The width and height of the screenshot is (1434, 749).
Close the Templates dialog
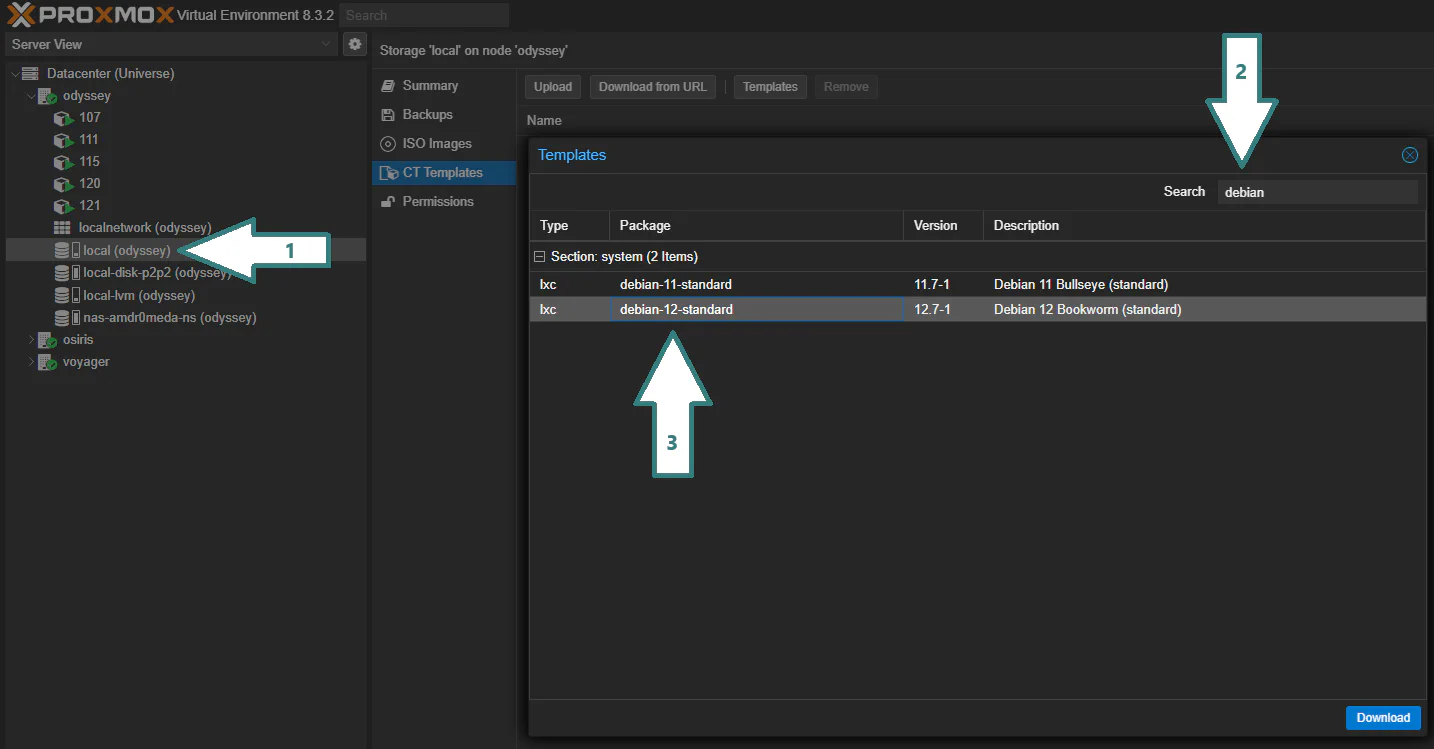(1410, 155)
